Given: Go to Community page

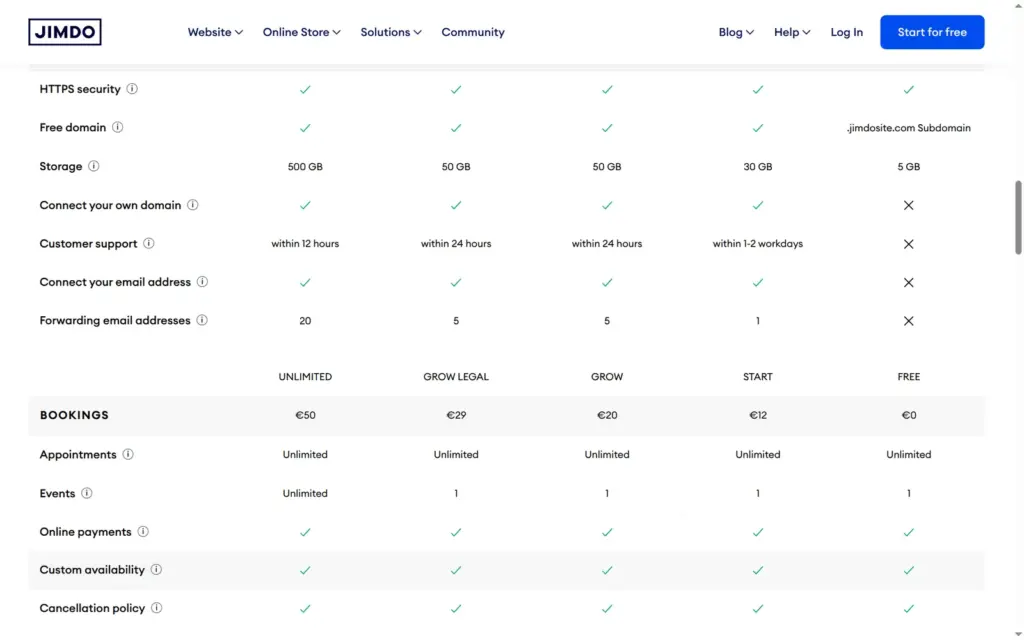Looking at the screenshot, I should 473,32.
